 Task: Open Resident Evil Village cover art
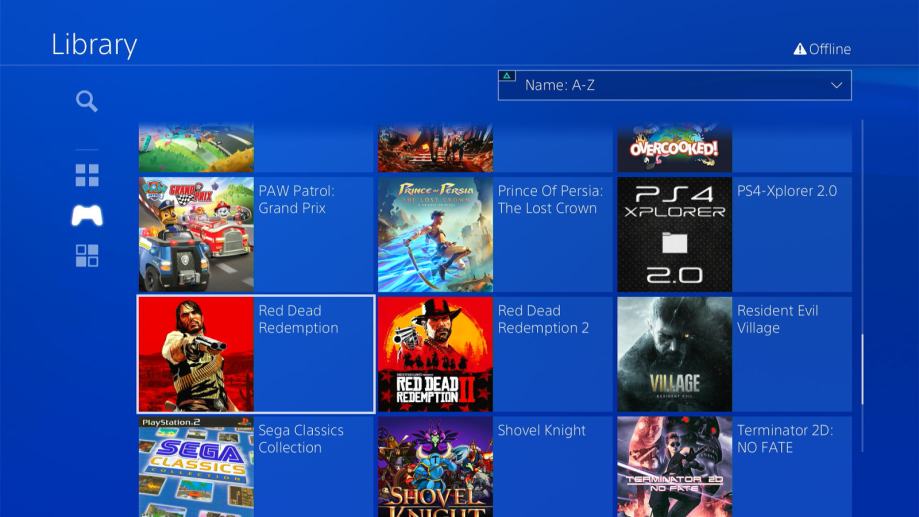pos(675,354)
